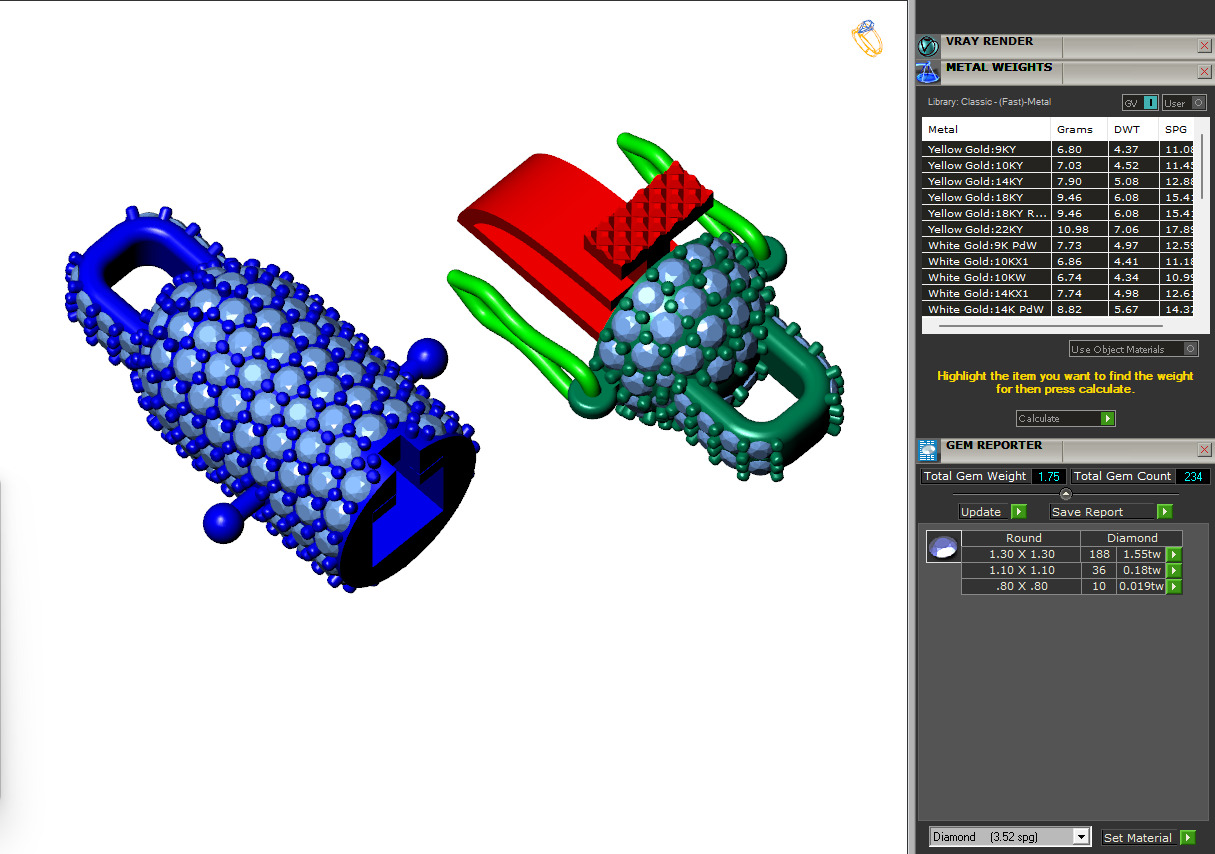The height and width of the screenshot is (854, 1215).
Task: Click the orange ring logo in viewport
Action: pyautogui.click(x=867, y=38)
